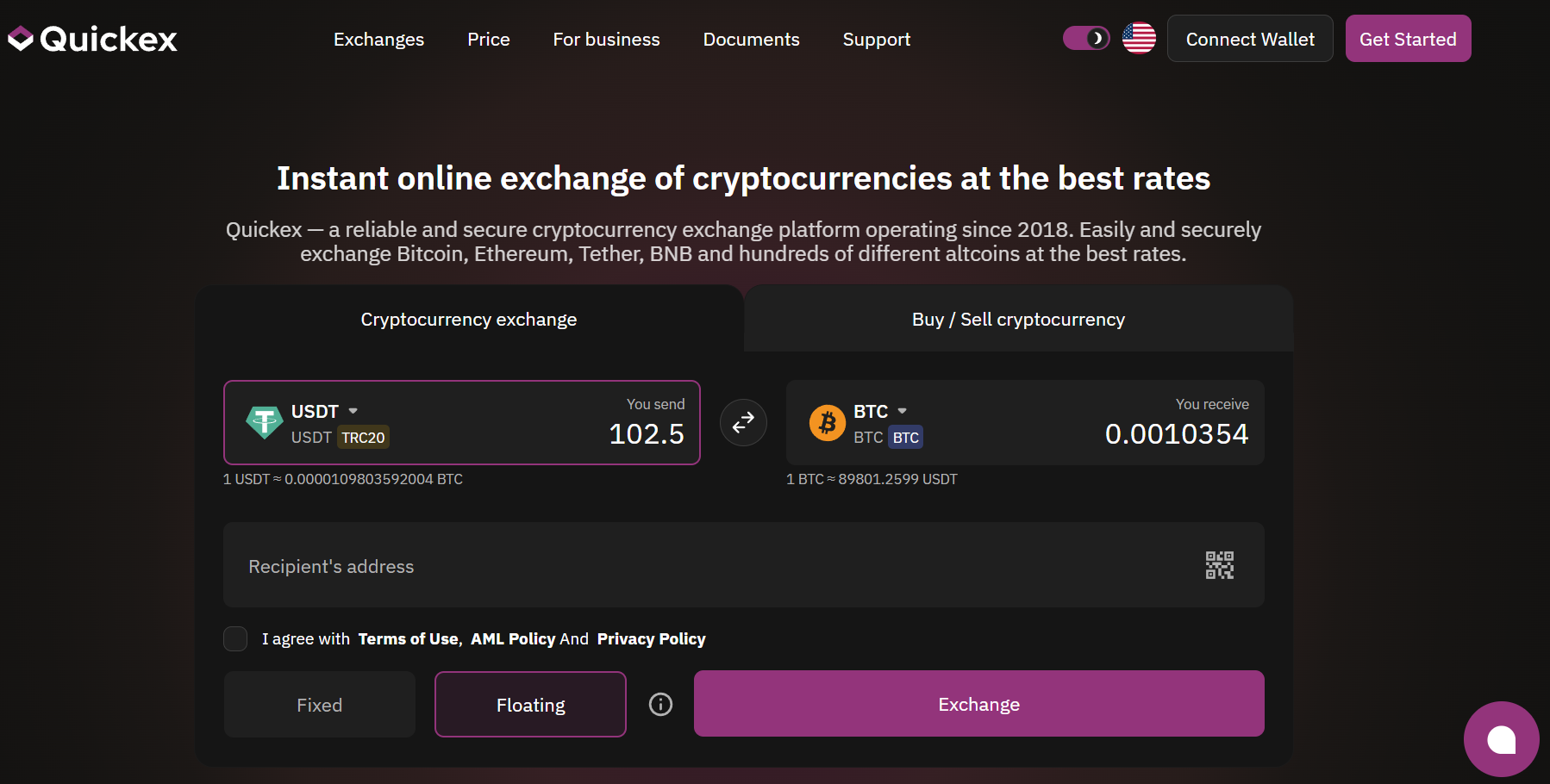Click the Connect Wallet button
This screenshot has height=784, width=1550.
click(1250, 39)
